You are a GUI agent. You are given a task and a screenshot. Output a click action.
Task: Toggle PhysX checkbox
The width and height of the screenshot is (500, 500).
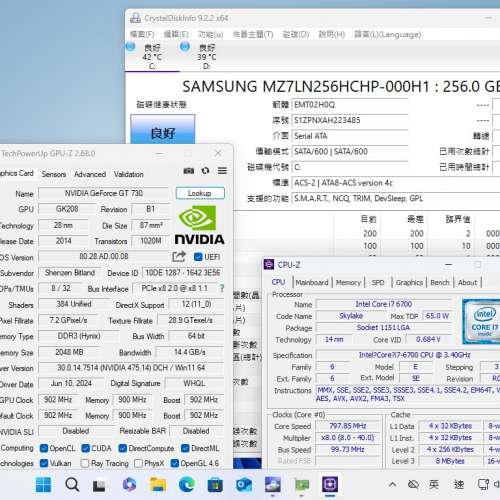click(x=138, y=463)
